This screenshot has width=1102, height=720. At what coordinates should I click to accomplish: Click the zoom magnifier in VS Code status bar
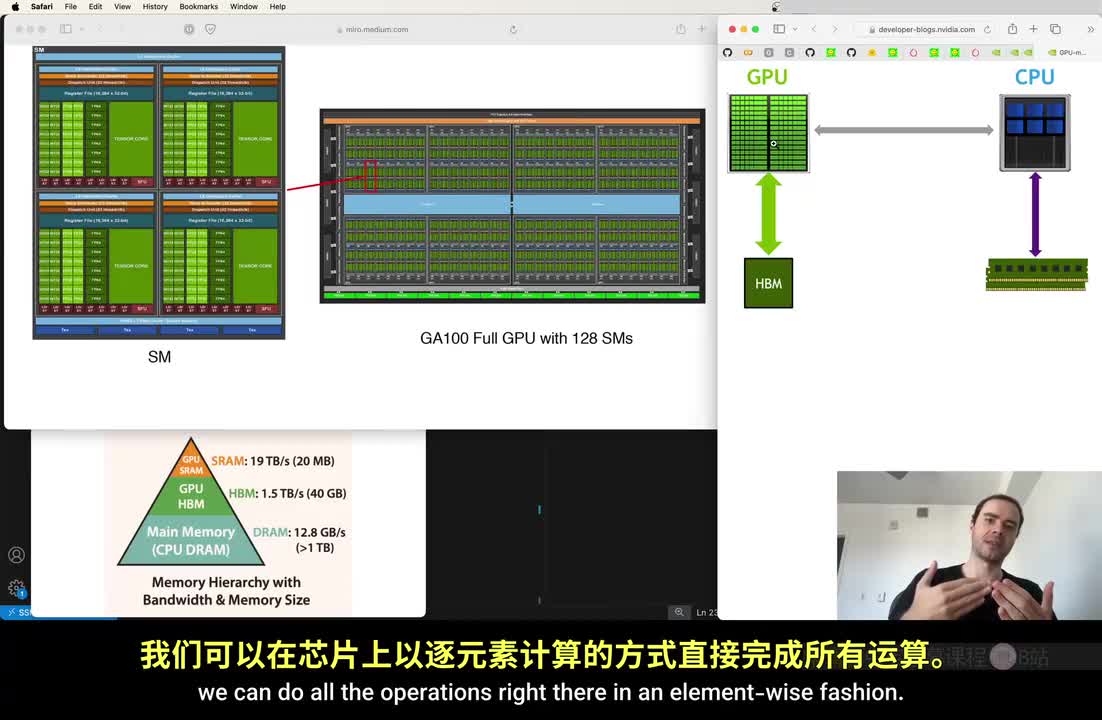[x=679, y=612]
